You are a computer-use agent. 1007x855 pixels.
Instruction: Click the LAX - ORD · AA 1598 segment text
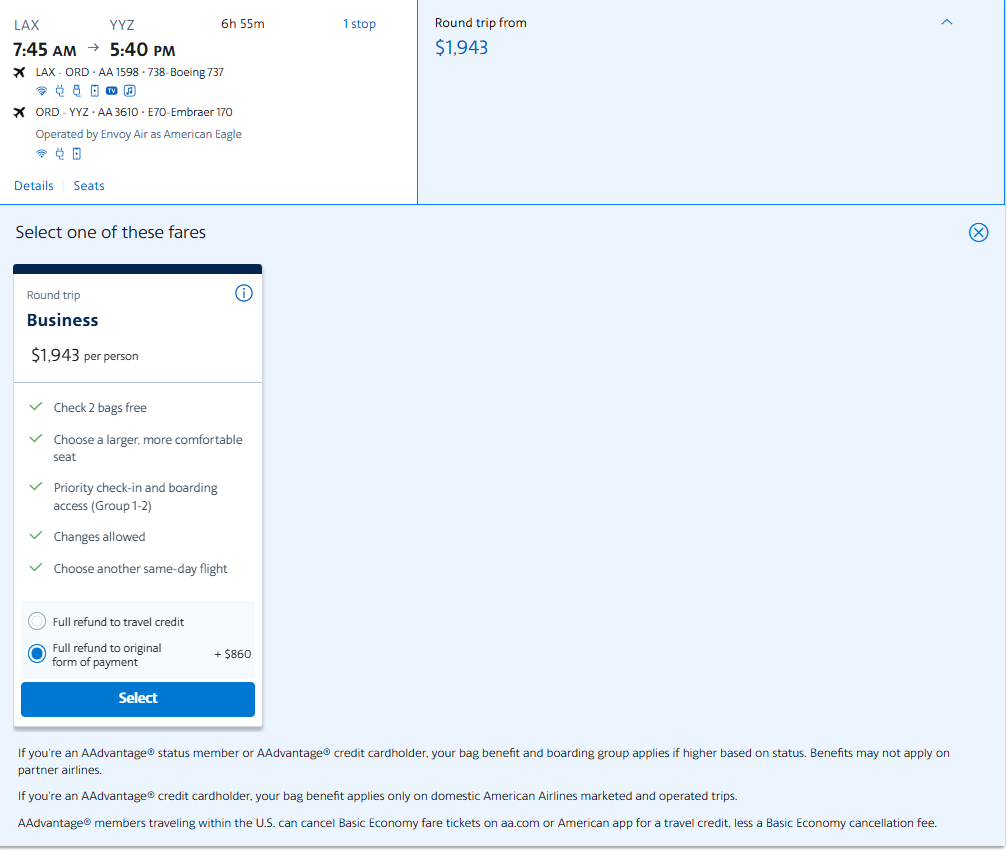point(130,73)
